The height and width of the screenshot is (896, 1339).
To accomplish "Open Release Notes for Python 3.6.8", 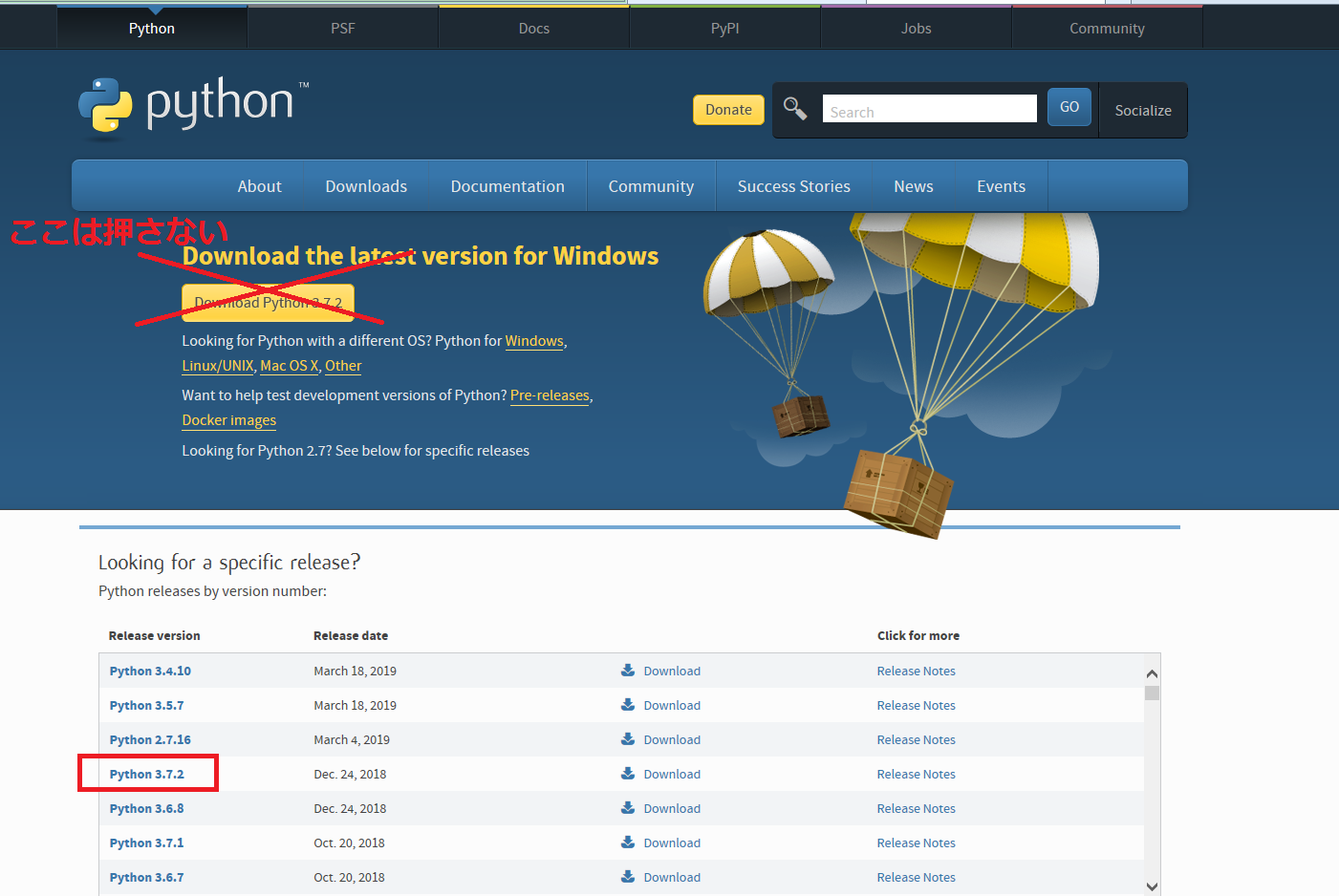I will coord(917,808).
